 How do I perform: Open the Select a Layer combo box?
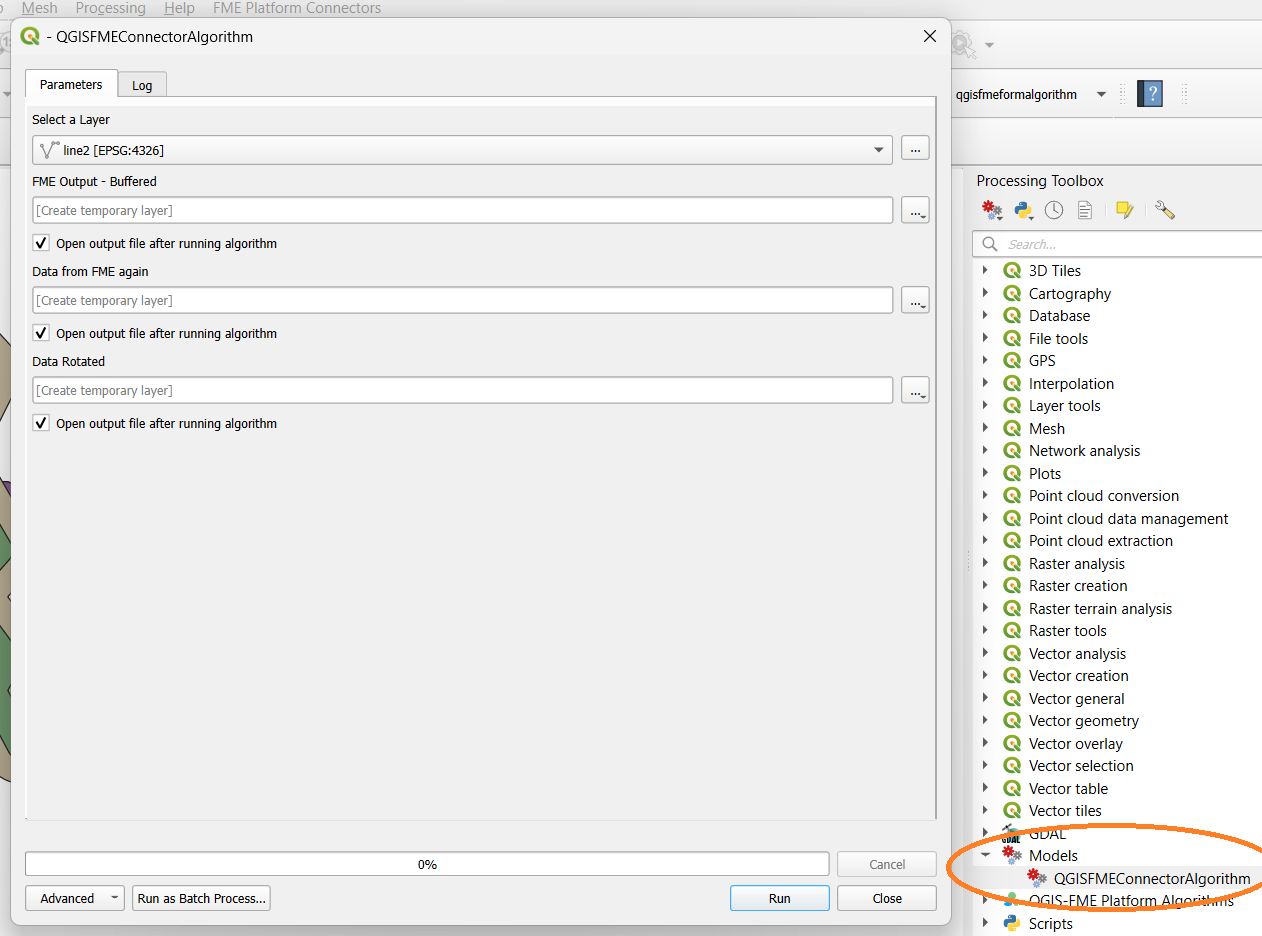click(x=462, y=150)
